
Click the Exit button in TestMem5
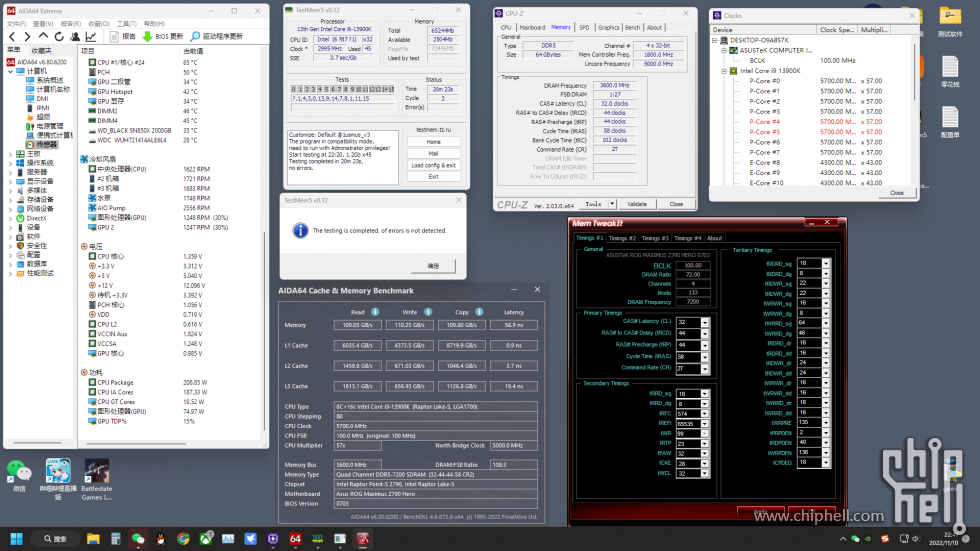point(434,177)
